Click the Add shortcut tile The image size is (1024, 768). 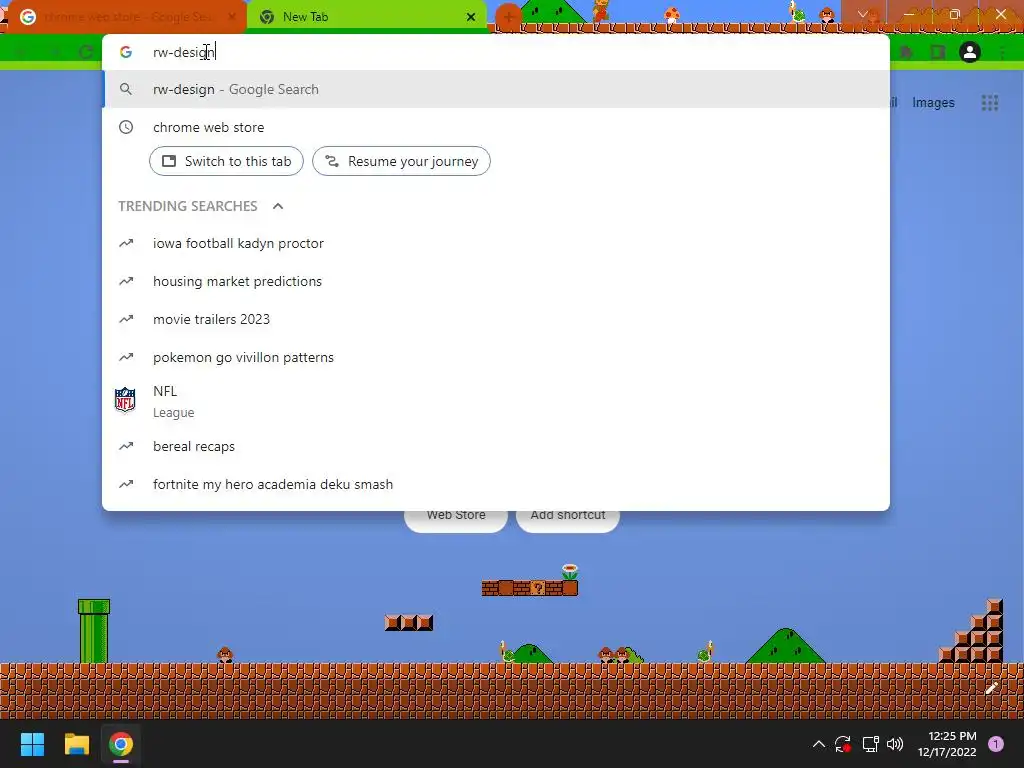[568, 515]
